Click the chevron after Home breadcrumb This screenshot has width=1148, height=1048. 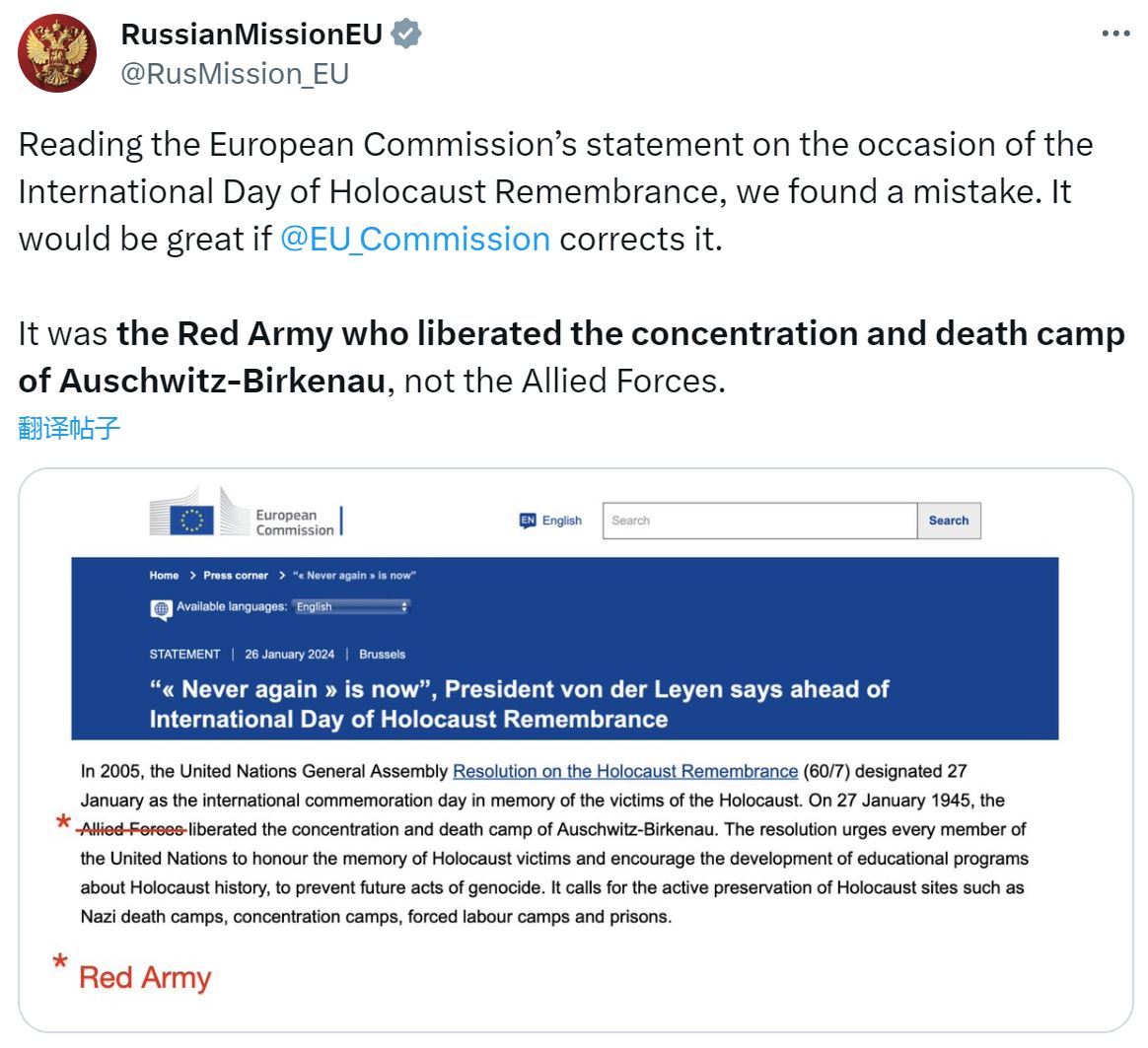pyautogui.click(x=192, y=575)
